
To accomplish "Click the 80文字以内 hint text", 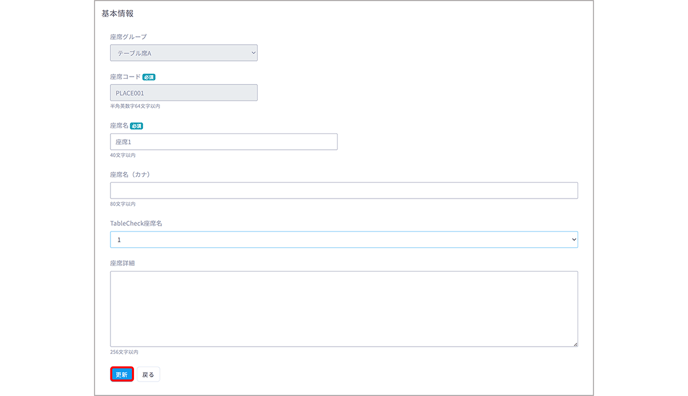I will pyautogui.click(x=123, y=204).
